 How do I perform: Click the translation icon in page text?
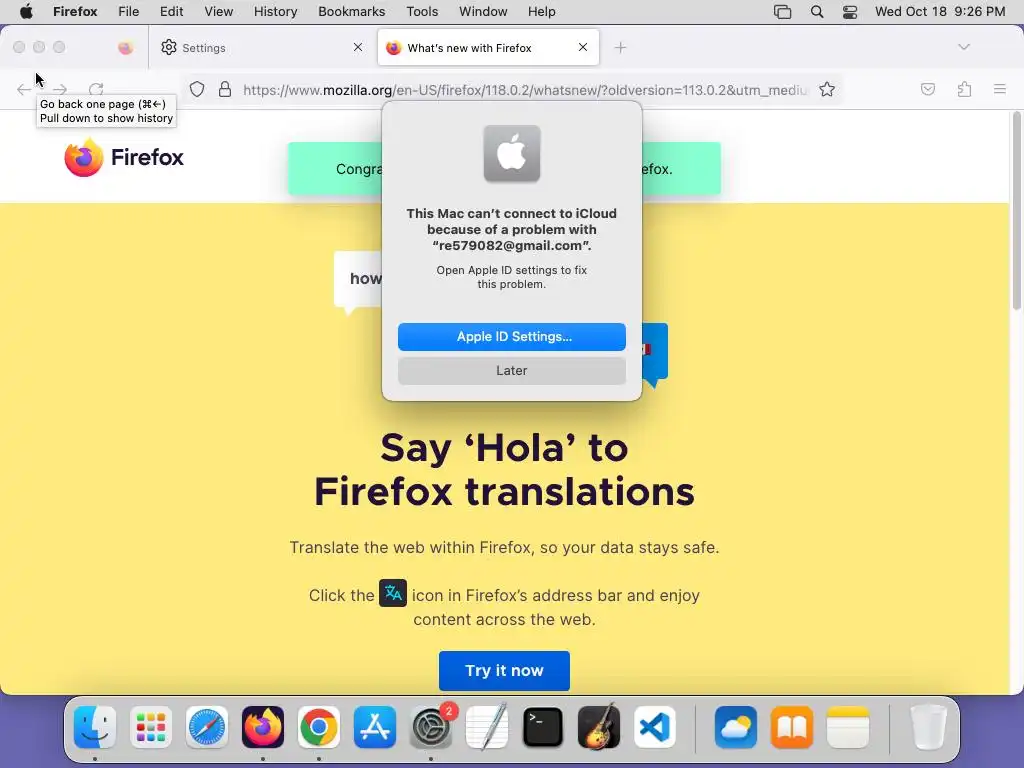tap(392, 593)
